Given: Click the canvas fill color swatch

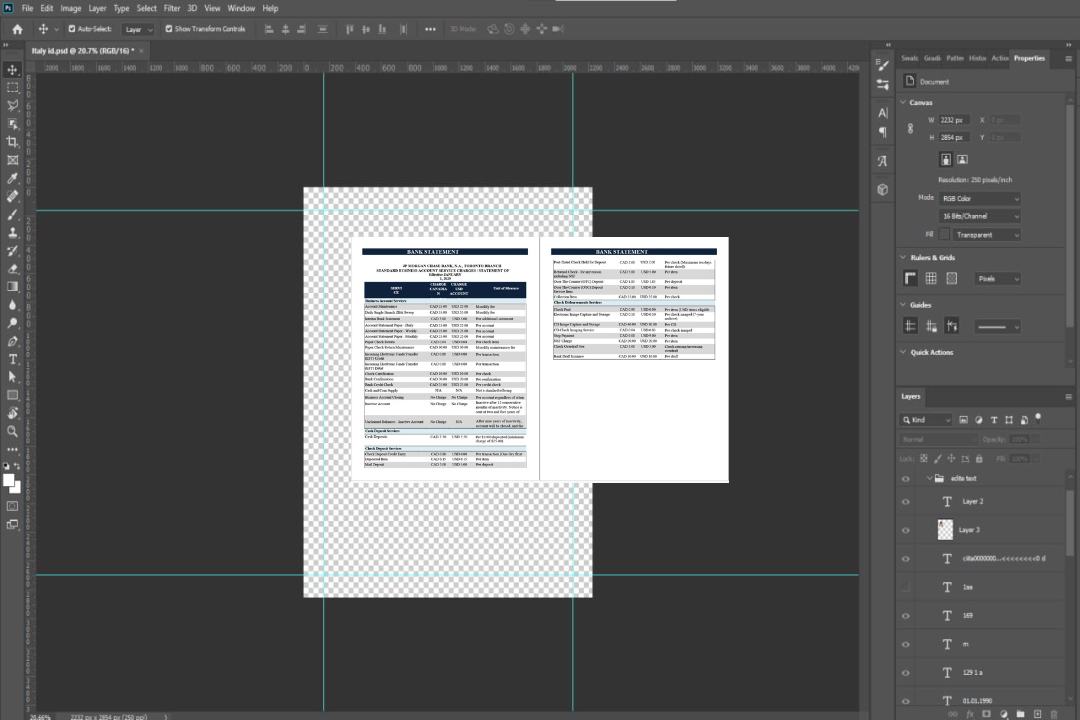Looking at the screenshot, I should pos(944,235).
